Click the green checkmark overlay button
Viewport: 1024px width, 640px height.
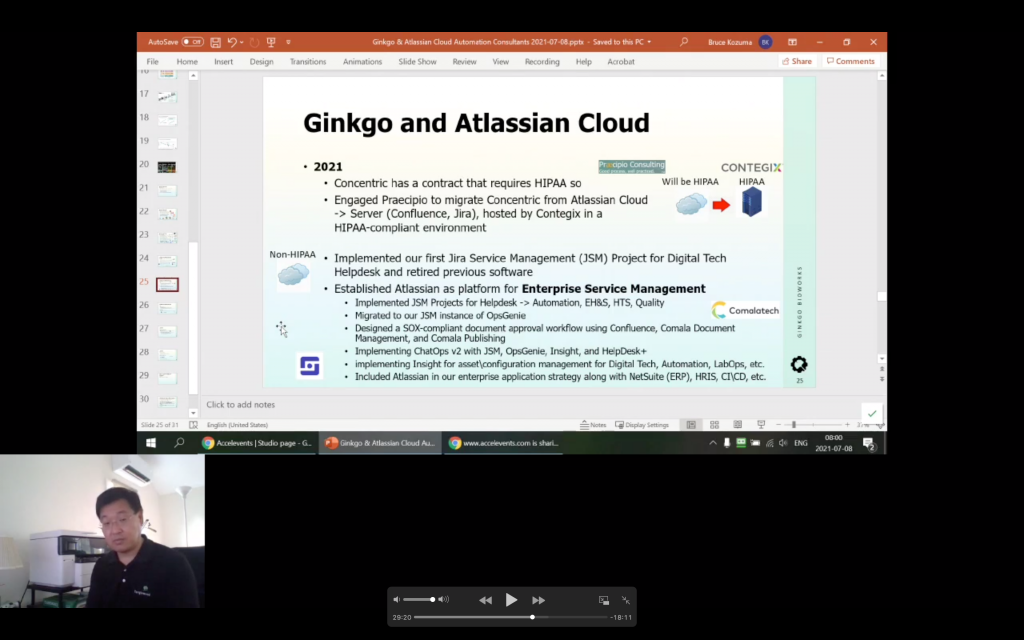(872, 413)
